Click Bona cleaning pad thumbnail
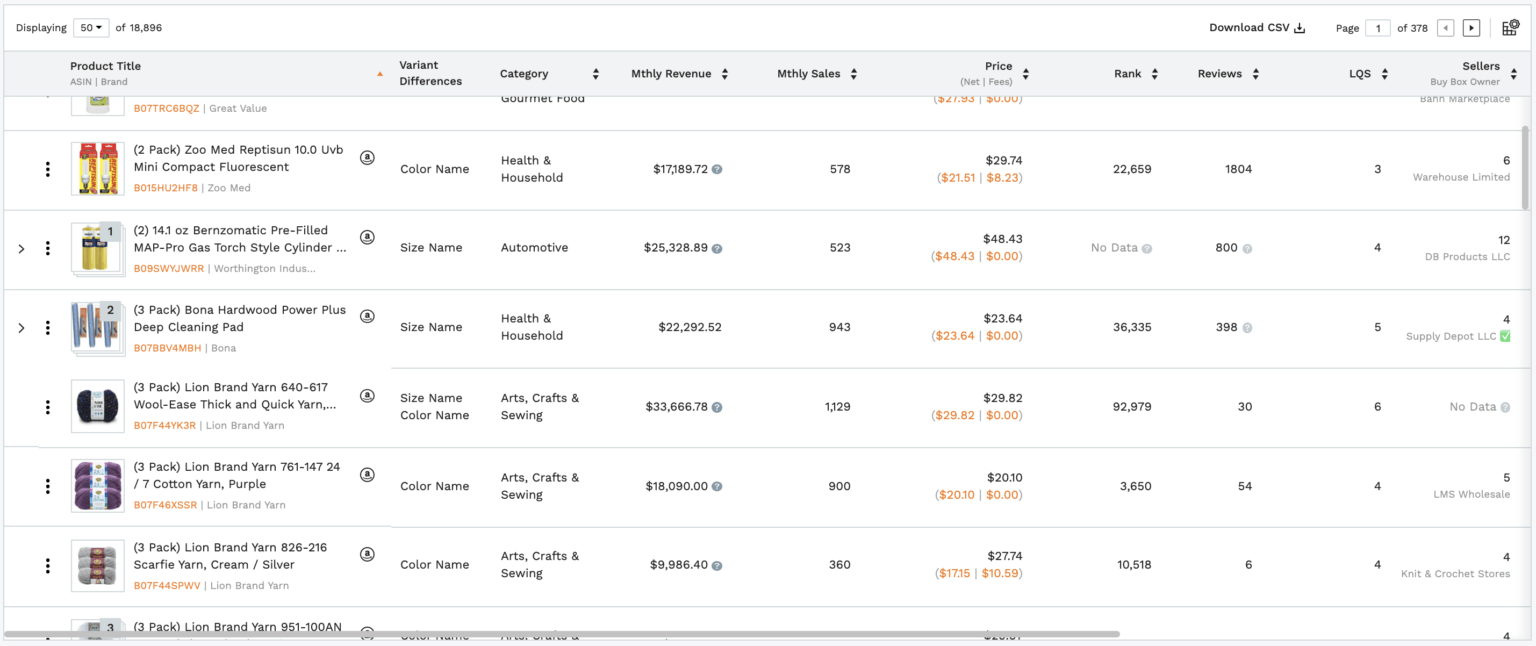This screenshot has height=646, width=1536. coord(97,328)
